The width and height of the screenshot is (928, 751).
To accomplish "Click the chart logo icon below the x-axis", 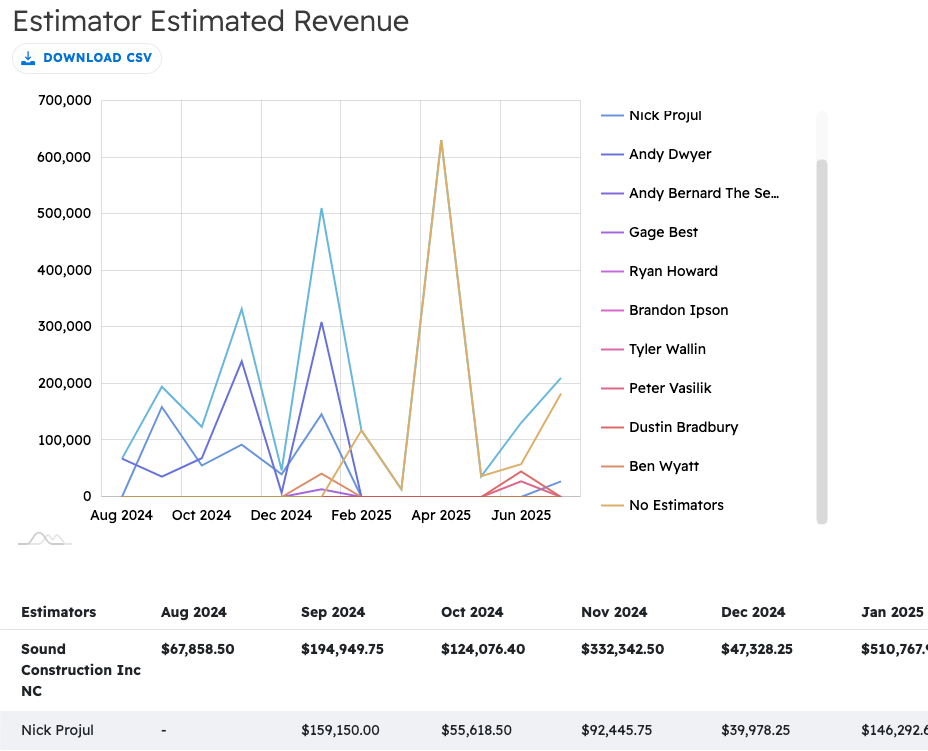I will tap(44, 539).
